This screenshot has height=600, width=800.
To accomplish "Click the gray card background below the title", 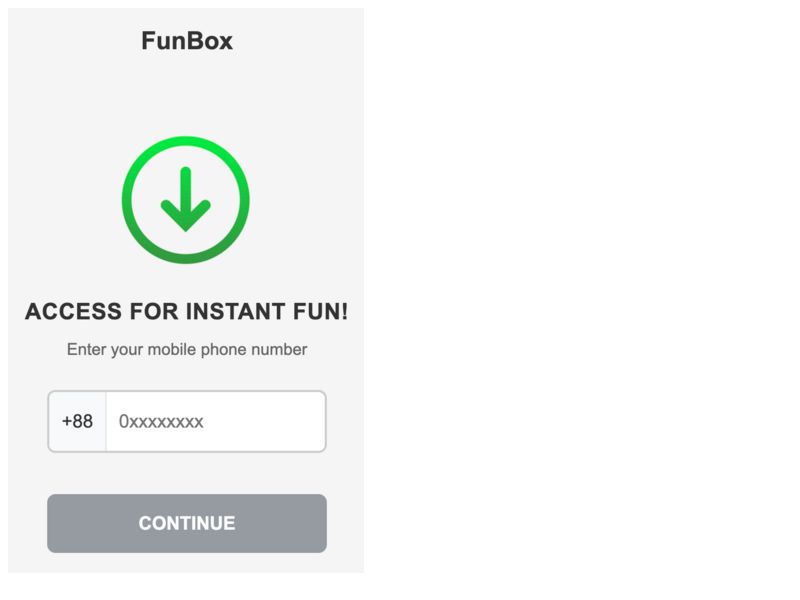I will 187,92.
